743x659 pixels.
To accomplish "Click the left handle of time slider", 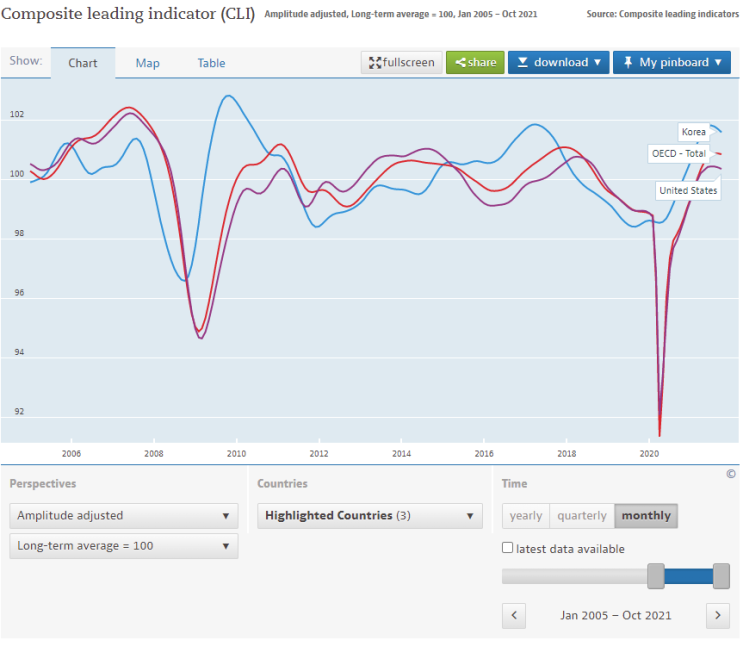I will (656, 576).
